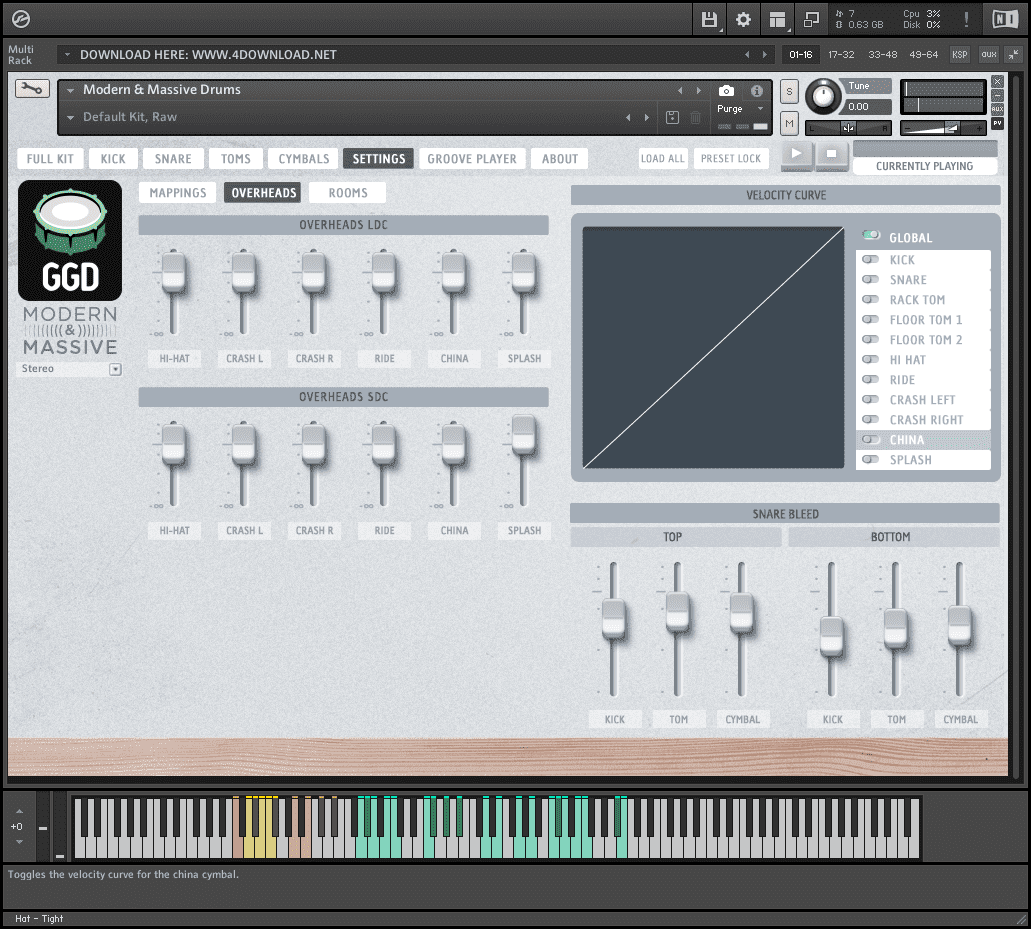
Task: Open Kontakt options gear
Action: pyautogui.click(x=743, y=20)
